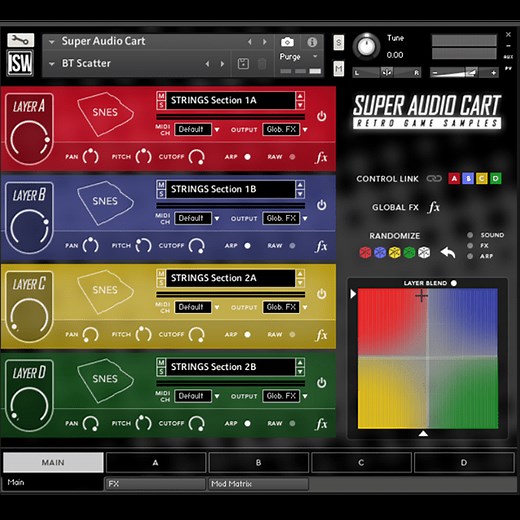The image size is (520, 520).
Task: Click Layer C CUTOFF knob
Action: coord(196,335)
